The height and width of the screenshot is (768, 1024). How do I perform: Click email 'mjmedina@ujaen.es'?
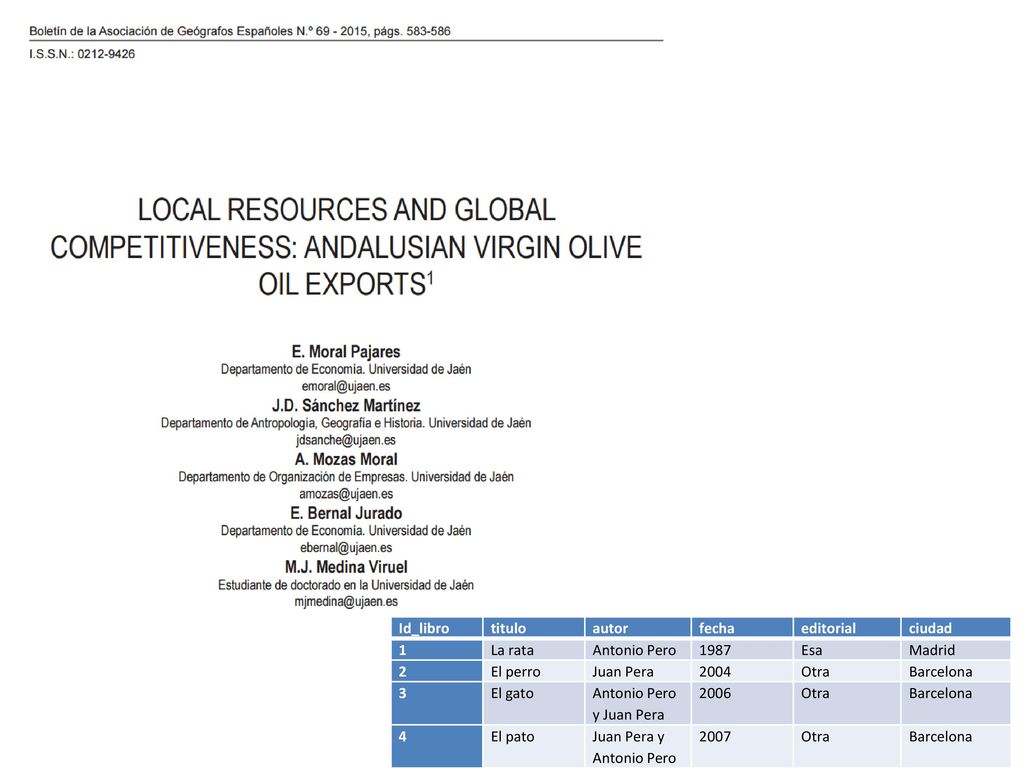pyautogui.click(x=346, y=601)
